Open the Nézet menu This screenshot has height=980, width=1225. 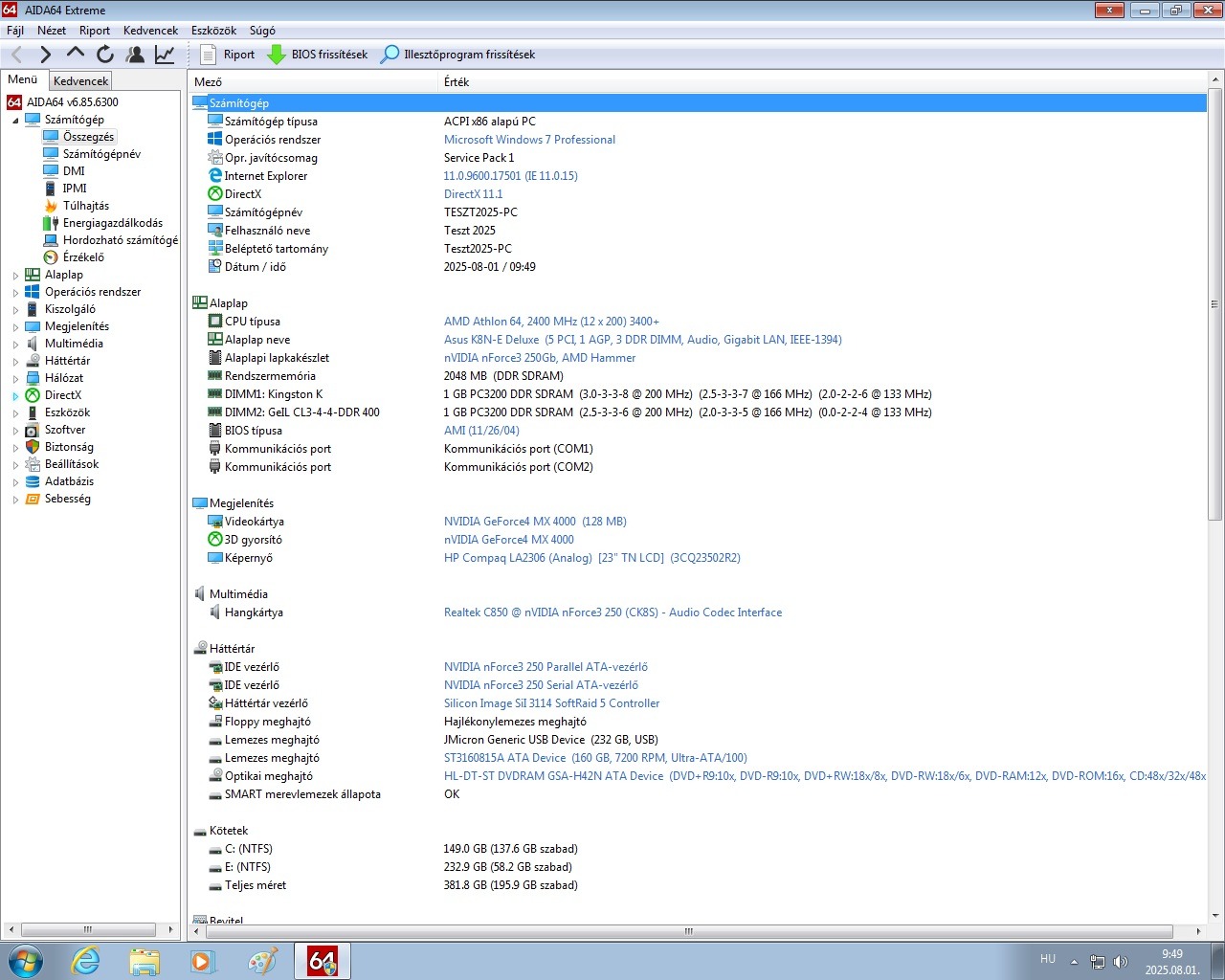click(52, 30)
